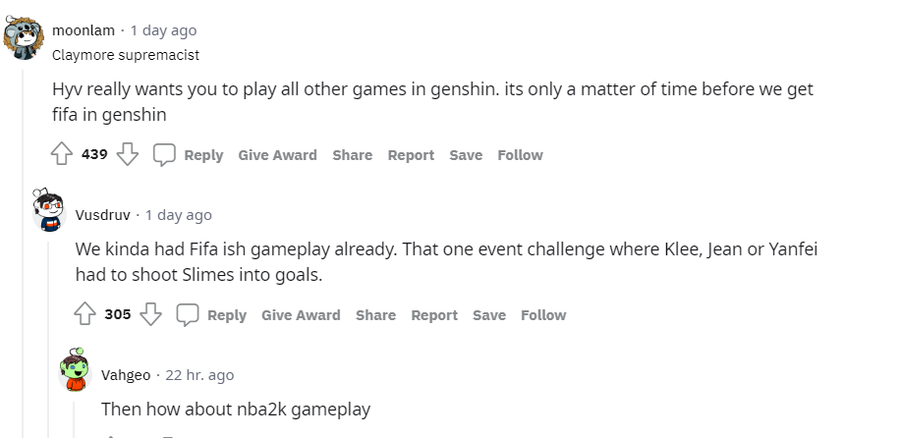
Task: Click reply speech bubble on moonlam's comment
Action: [x=165, y=155]
